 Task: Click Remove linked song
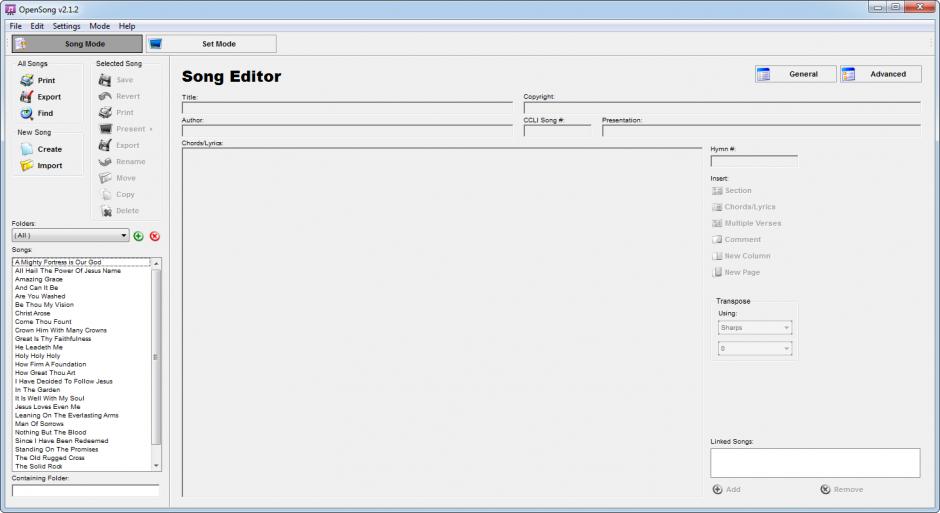[x=842, y=490]
